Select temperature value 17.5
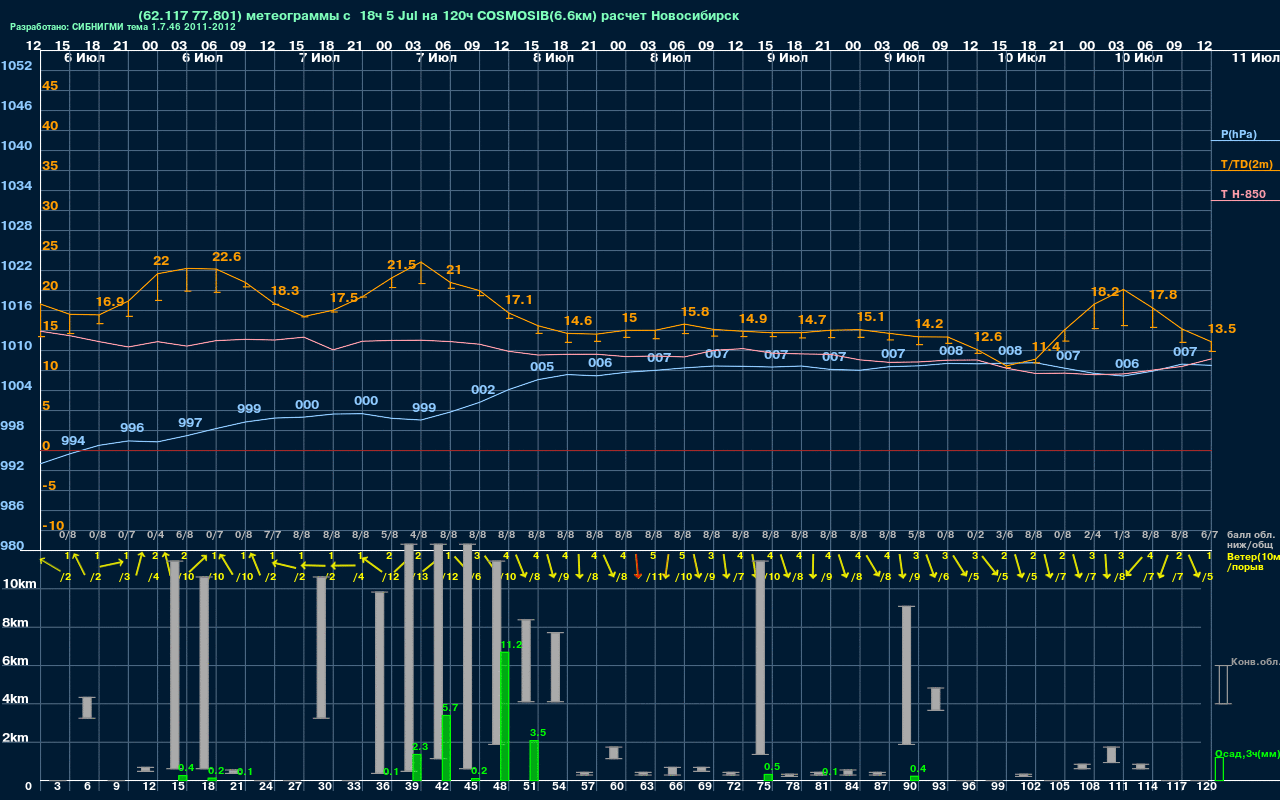This screenshot has height=800, width=1280. click(344, 298)
